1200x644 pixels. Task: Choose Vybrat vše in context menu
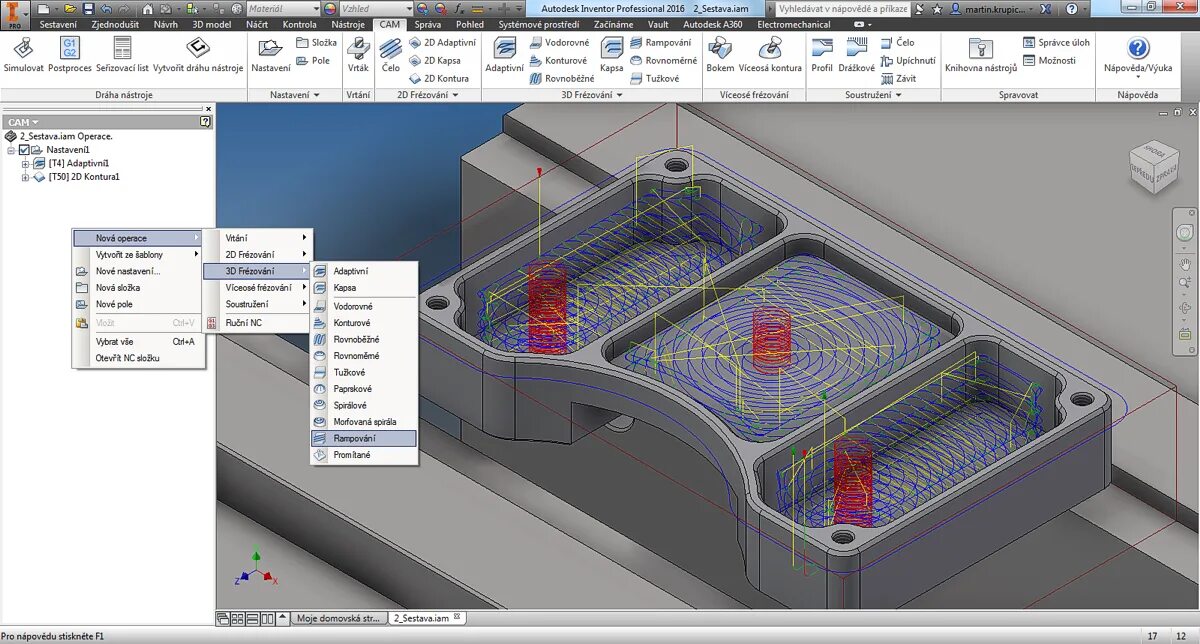[139, 341]
